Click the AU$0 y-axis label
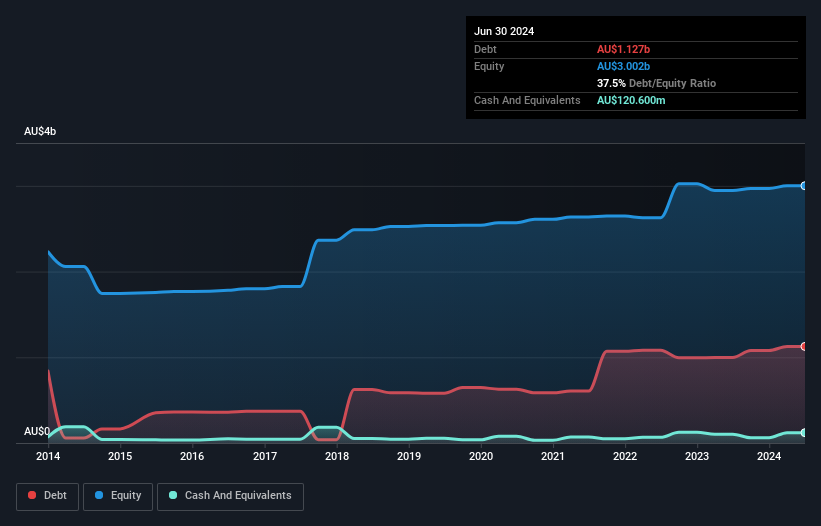The image size is (821, 526). point(37,431)
